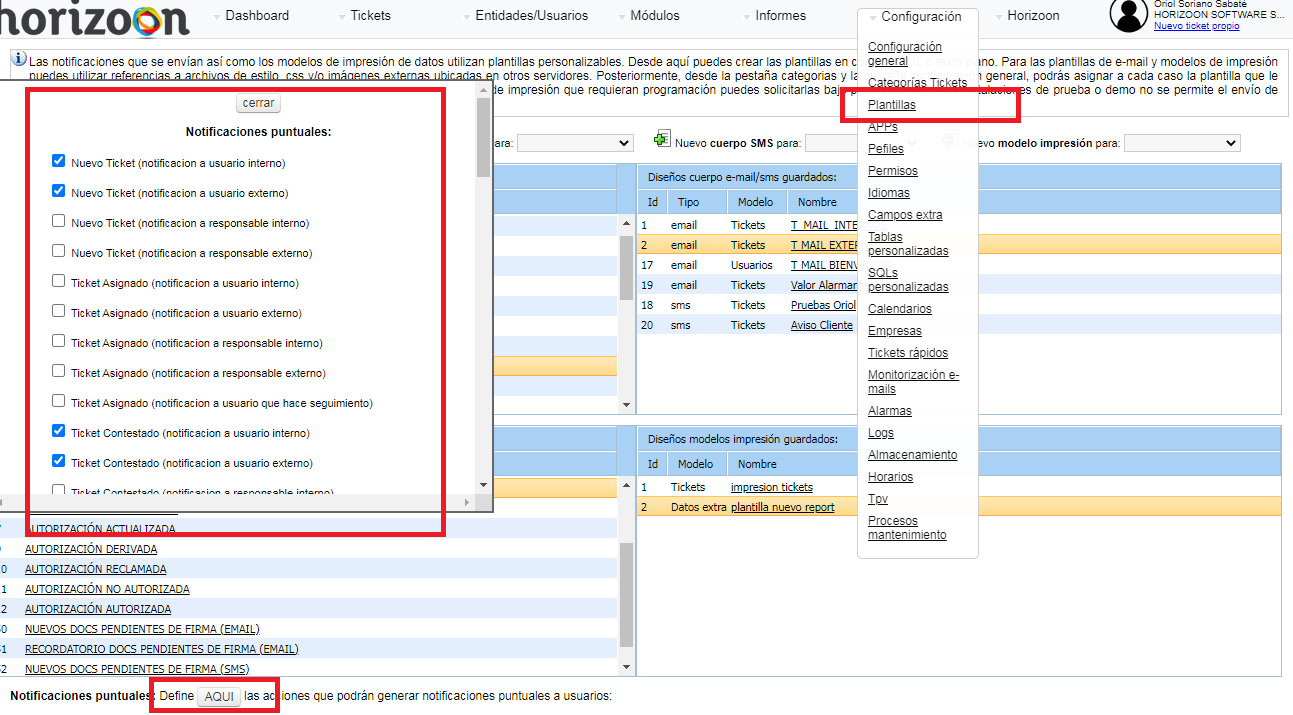Image resolution: width=1293 pixels, height=715 pixels.
Task: Tick Ticket Asignado notificacion a responsable externo
Action: [x=59, y=371]
